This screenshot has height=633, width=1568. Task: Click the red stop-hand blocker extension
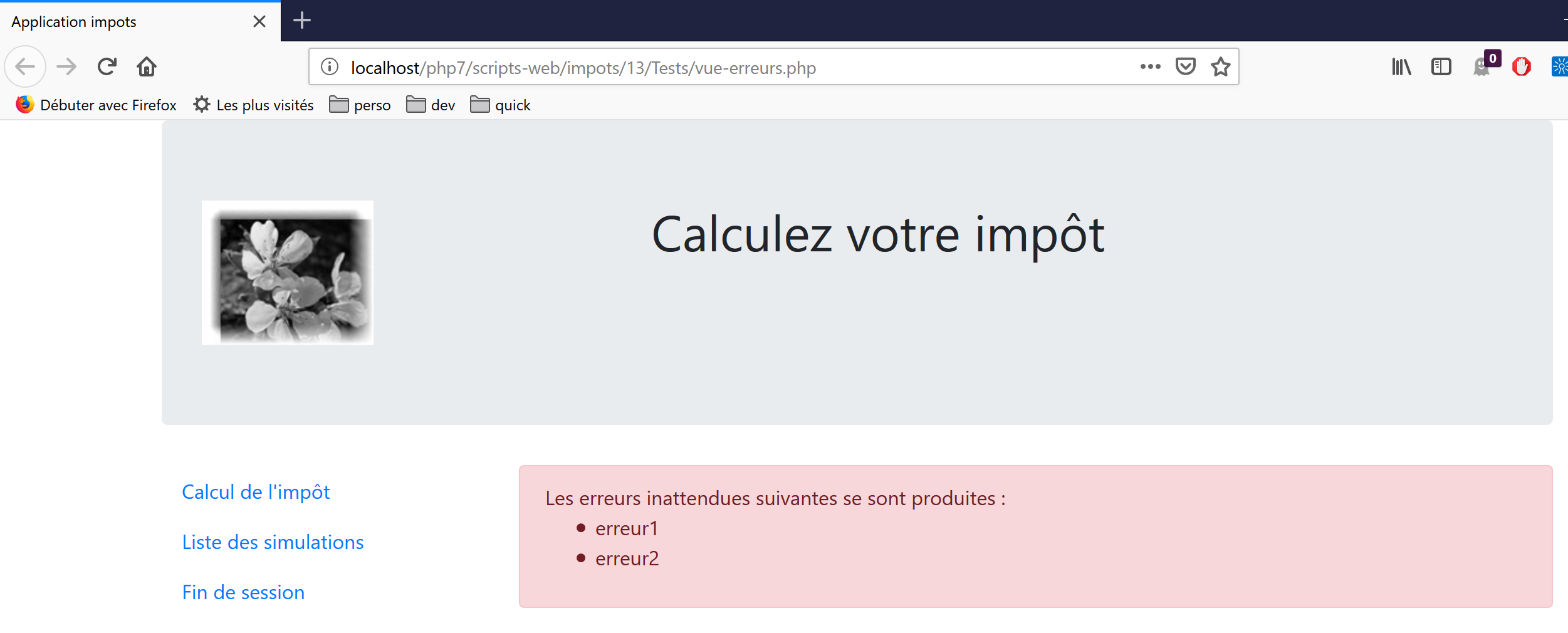1521,66
